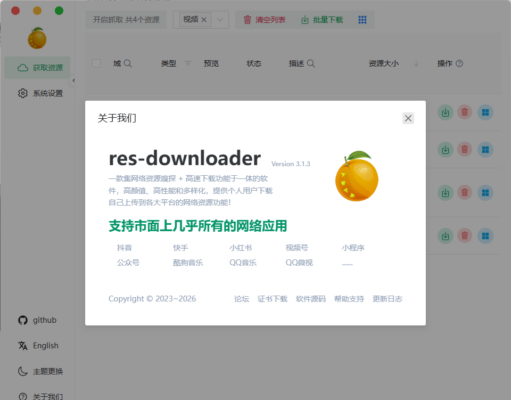Click the 快手 label
This screenshot has height=400, width=511.
pyautogui.click(x=180, y=248)
